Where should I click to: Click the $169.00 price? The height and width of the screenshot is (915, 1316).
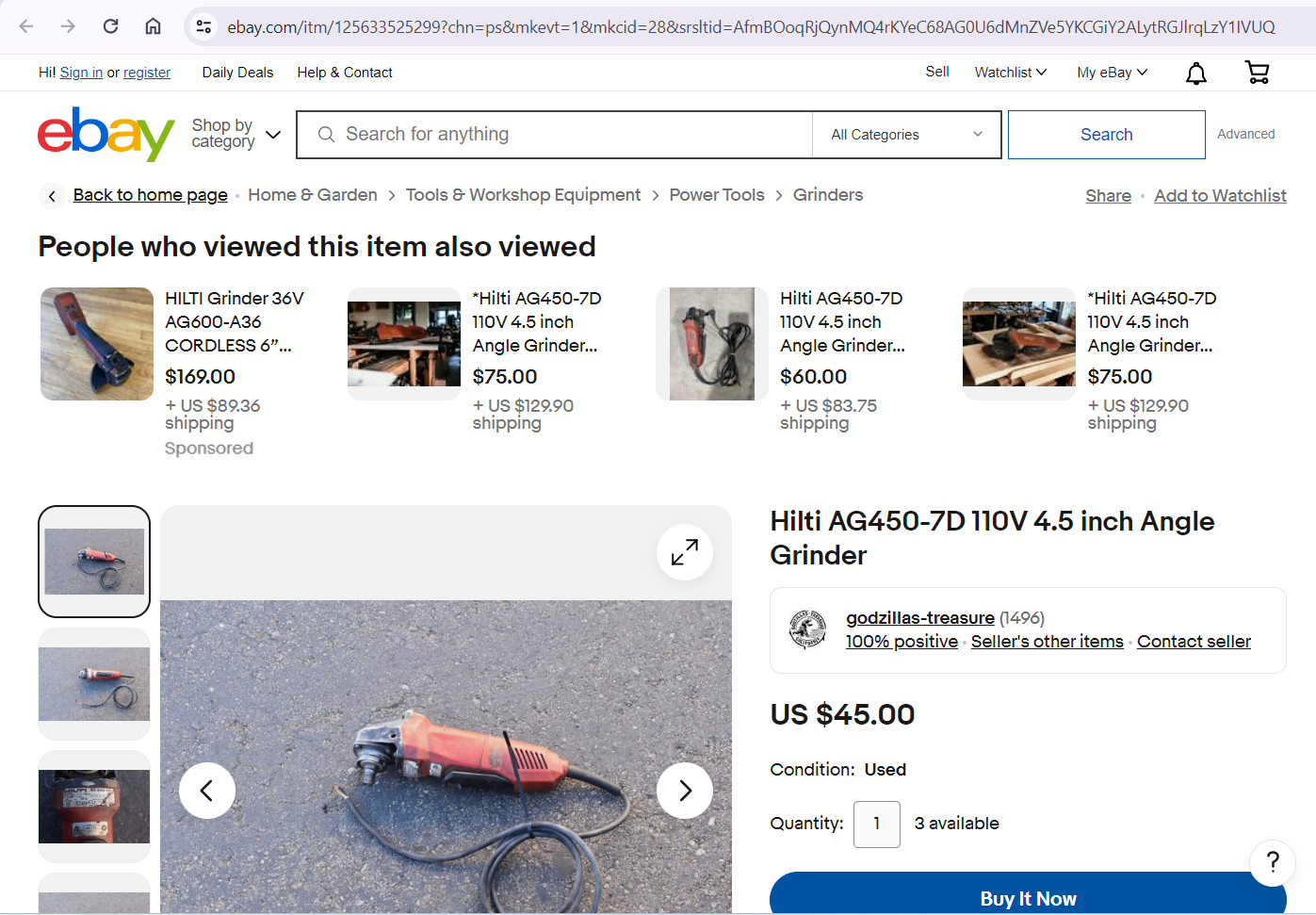click(200, 377)
